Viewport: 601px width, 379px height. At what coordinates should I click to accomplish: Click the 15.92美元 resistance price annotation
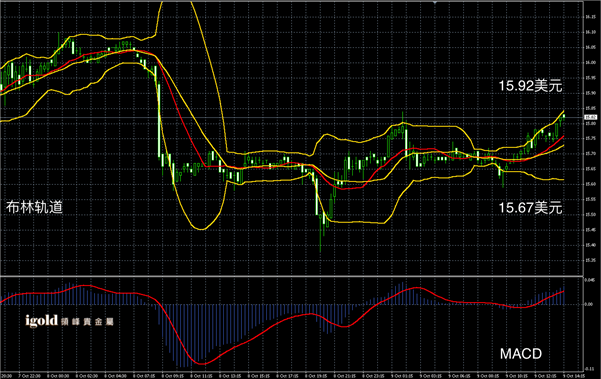(530, 86)
